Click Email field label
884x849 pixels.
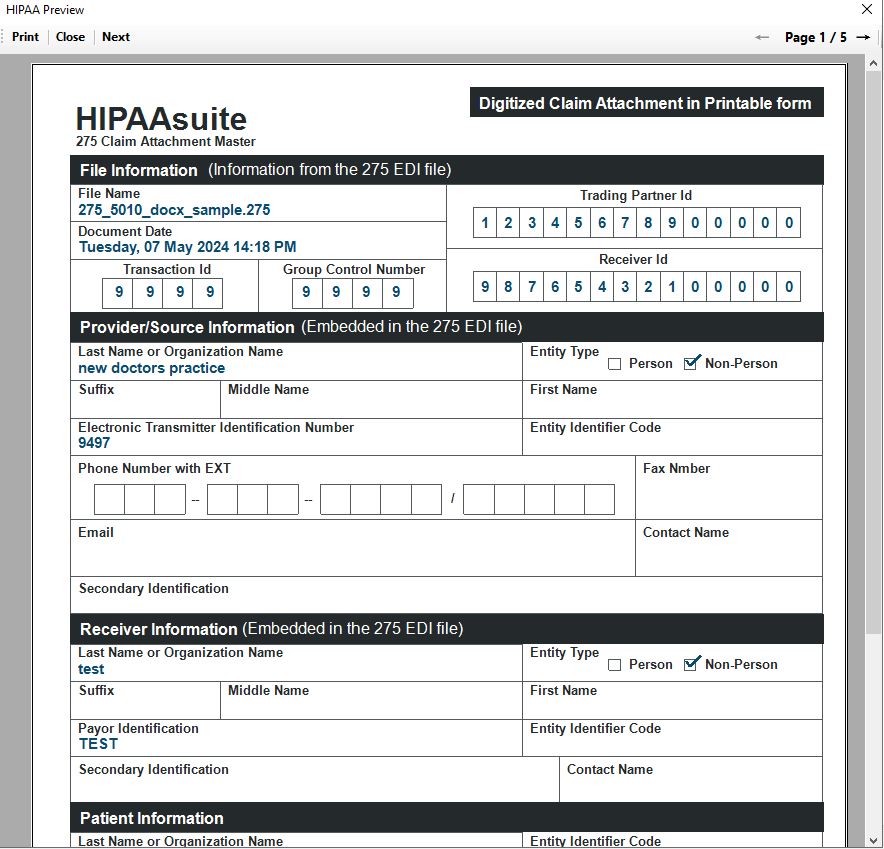tap(96, 533)
